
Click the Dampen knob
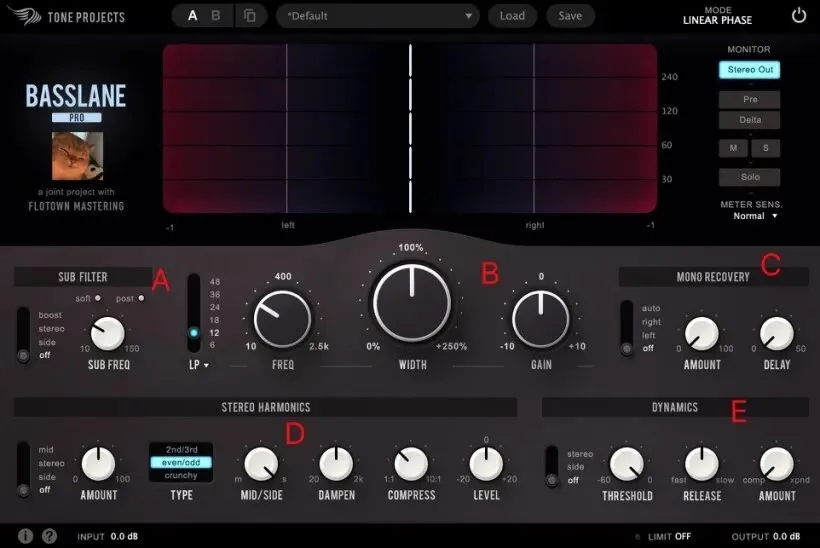click(x=336, y=464)
